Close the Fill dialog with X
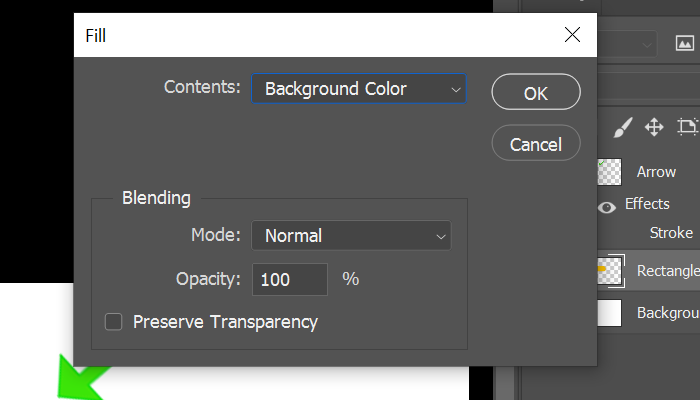This screenshot has width=700, height=400. 572,35
